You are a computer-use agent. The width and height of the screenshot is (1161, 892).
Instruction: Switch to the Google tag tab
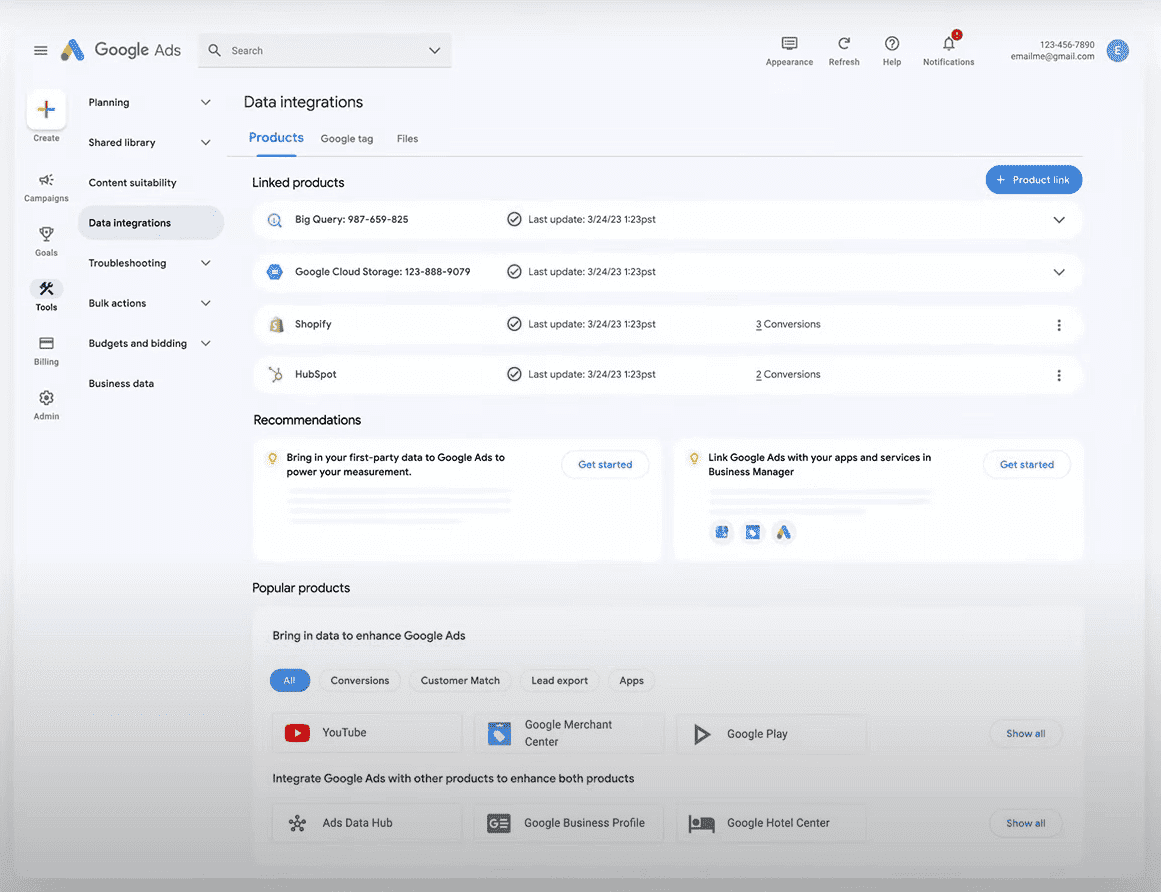(347, 138)
